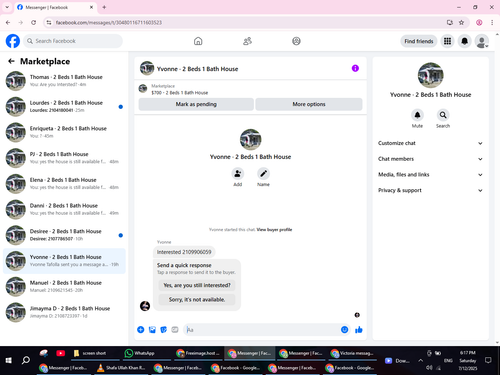
Task: Click Find friends button
Action: click(419, 41)
